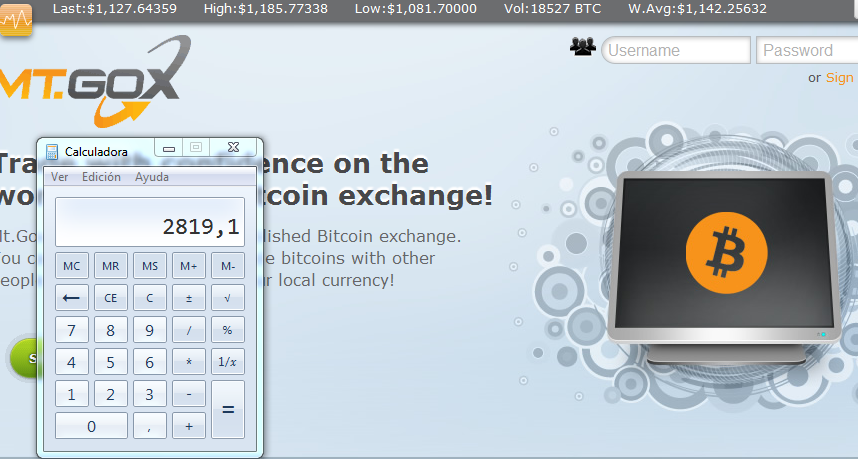858x459 pixels.
Task: Click the W.Avg:$1,142.25632 ticker value
Action: tap(698, 9)
